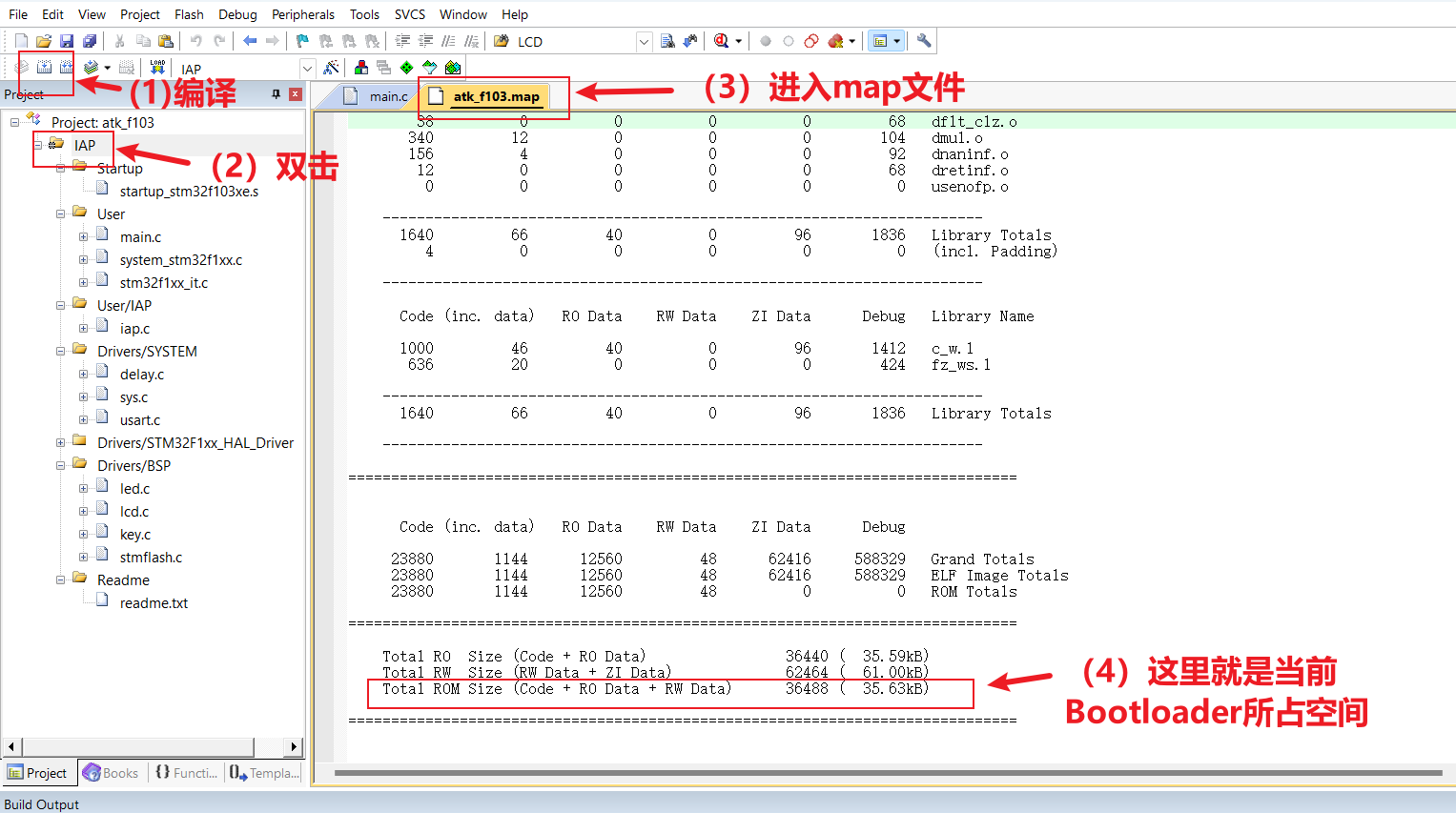Collapse the Drivers/BSP group
This screenshot has width=1456, height=813.
coord(60,466)
